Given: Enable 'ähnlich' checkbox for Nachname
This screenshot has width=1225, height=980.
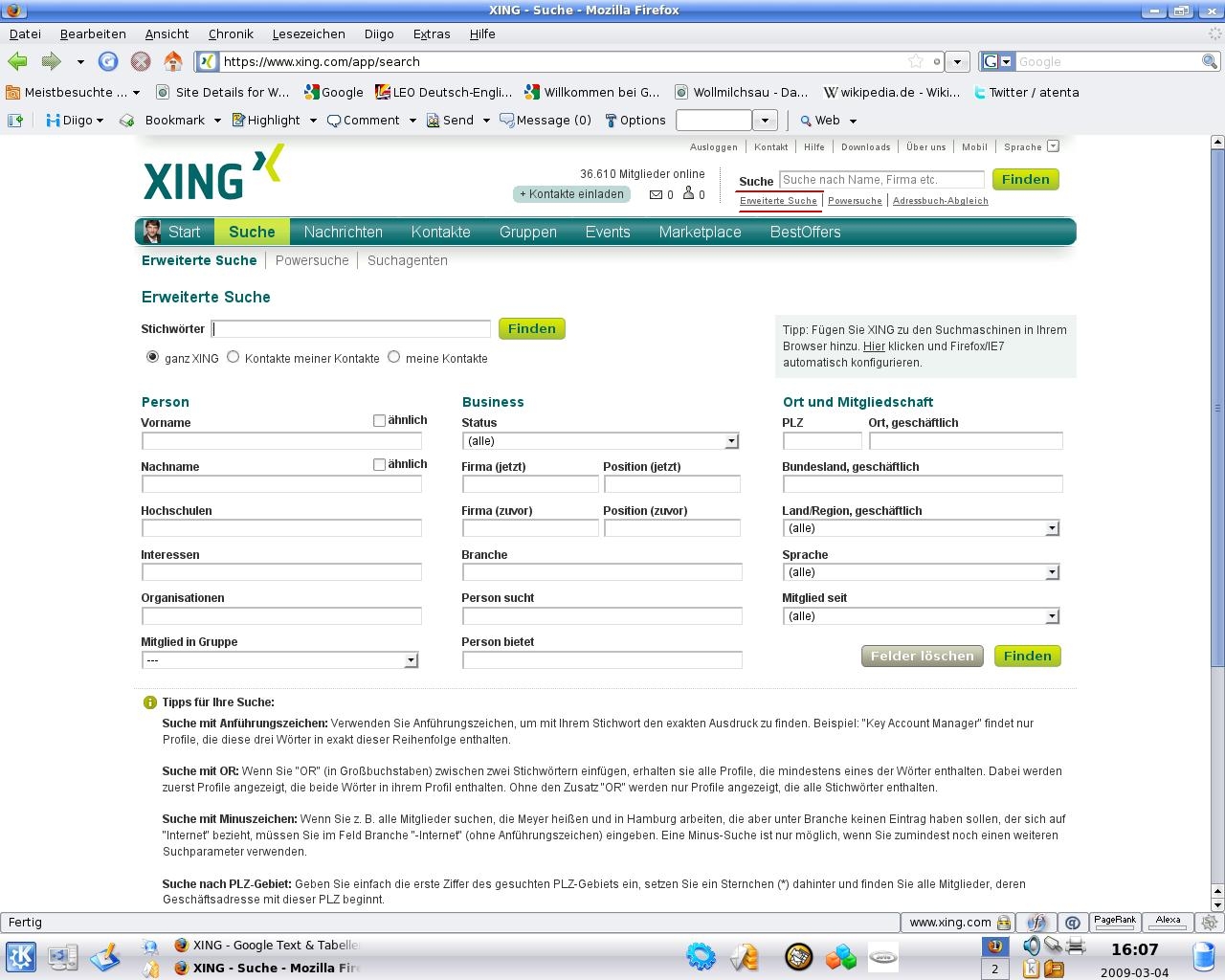Looking at the screenshot, I should coord(379,464).
